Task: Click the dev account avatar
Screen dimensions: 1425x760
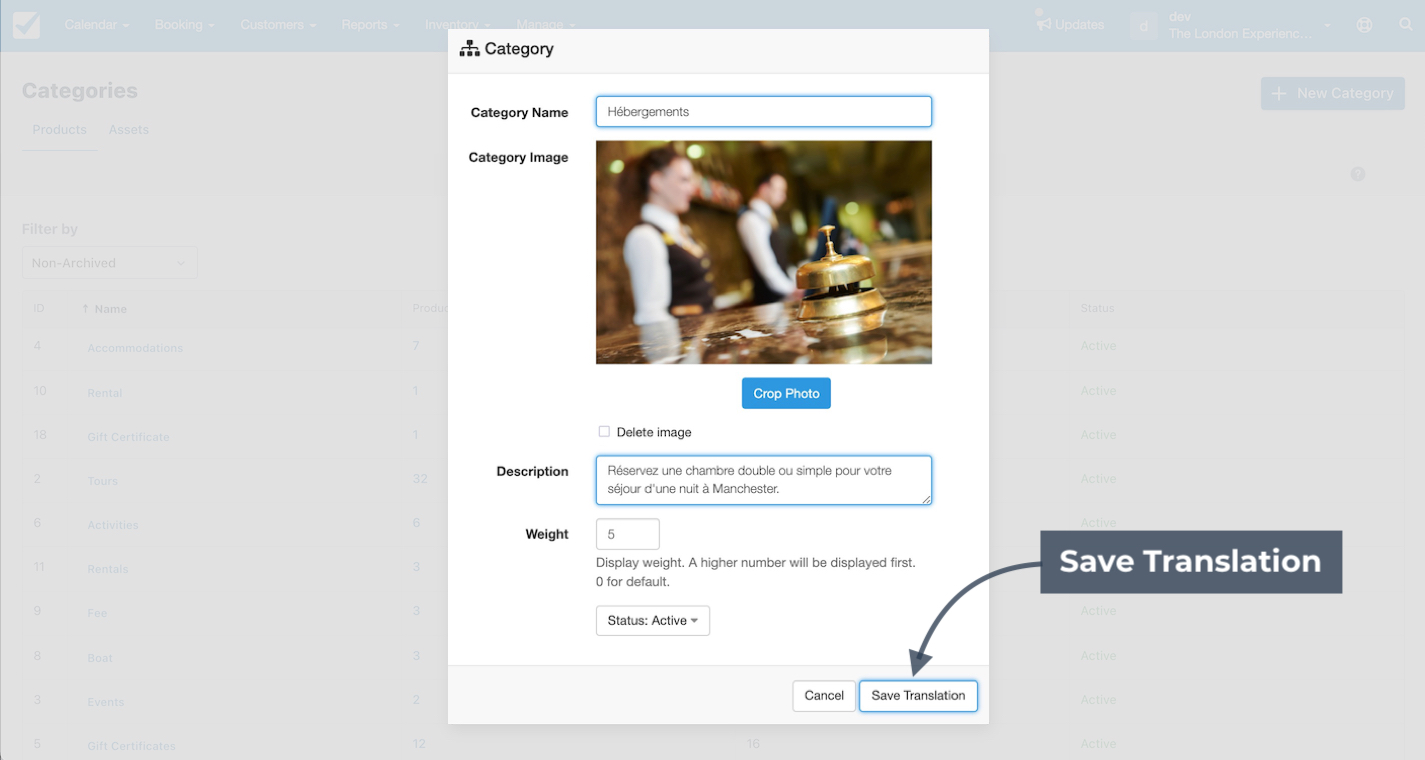Action: click(1144, 25)
